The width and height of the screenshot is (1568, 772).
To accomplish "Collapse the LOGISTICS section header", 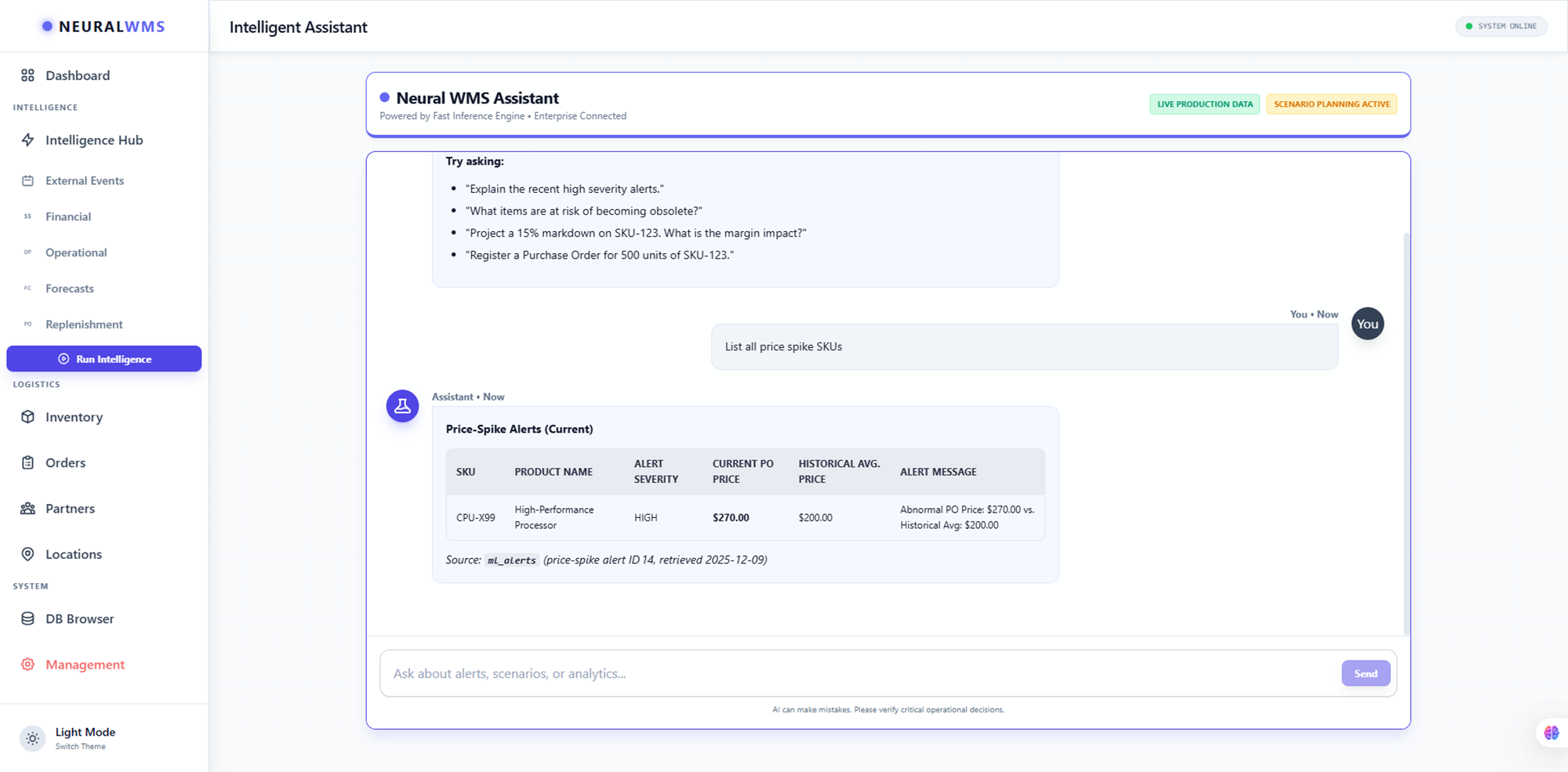I will coord(36,384).
